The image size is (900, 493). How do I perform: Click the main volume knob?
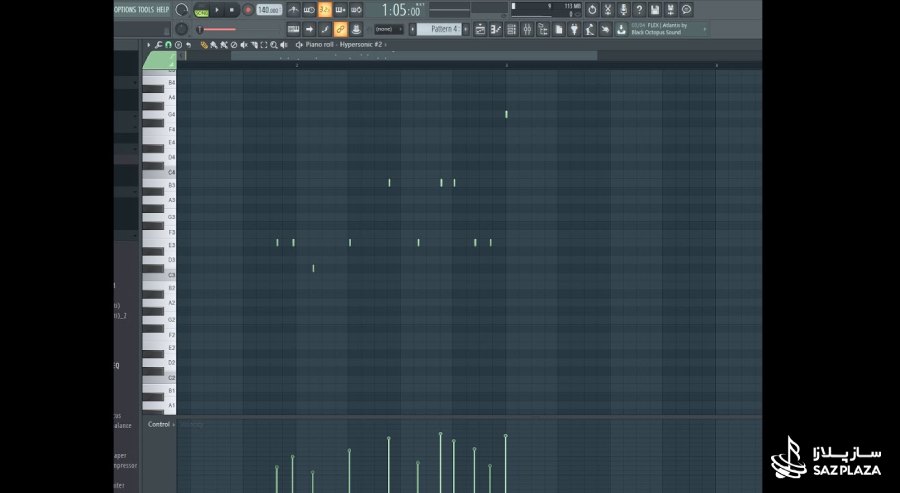(181, 10)
